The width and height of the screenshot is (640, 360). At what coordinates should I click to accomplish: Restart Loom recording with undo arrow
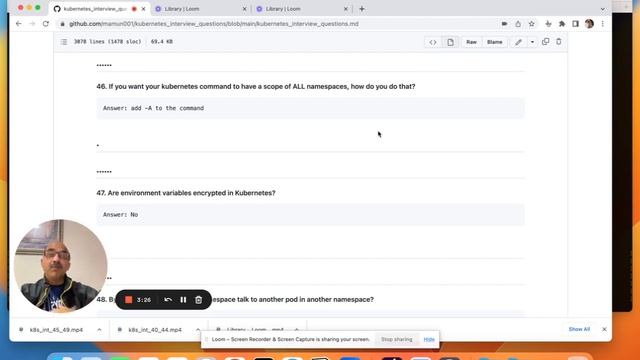pos(168,300)
